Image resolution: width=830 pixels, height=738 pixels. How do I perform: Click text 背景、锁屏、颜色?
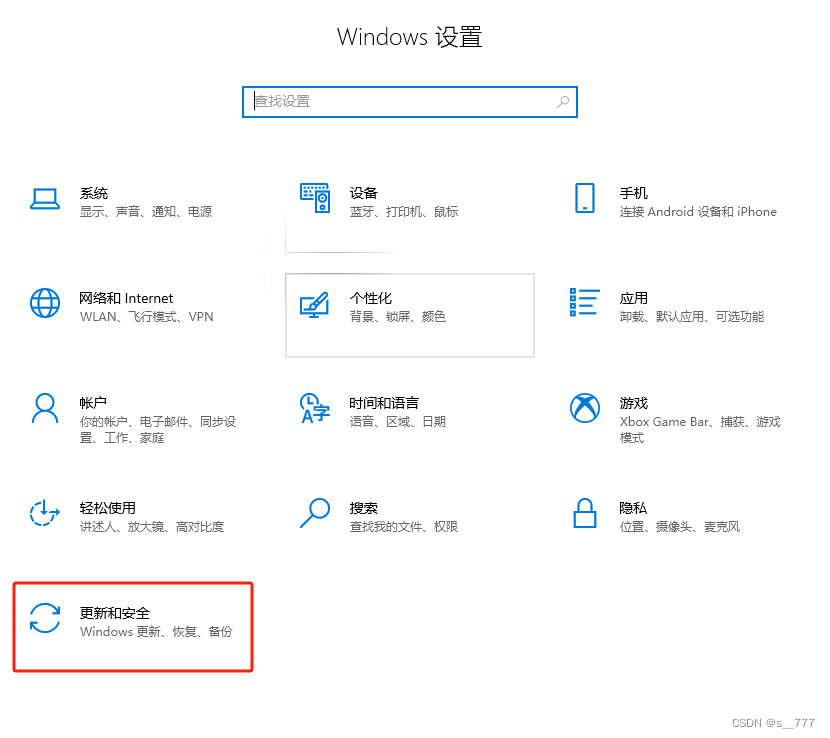[x=398, y=317]
